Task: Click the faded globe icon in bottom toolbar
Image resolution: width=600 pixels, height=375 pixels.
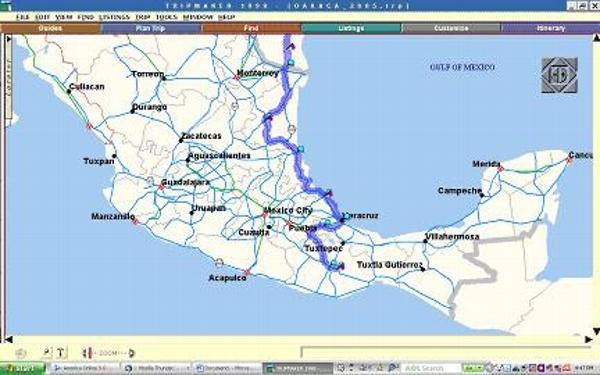Action: tap(21, 353)
